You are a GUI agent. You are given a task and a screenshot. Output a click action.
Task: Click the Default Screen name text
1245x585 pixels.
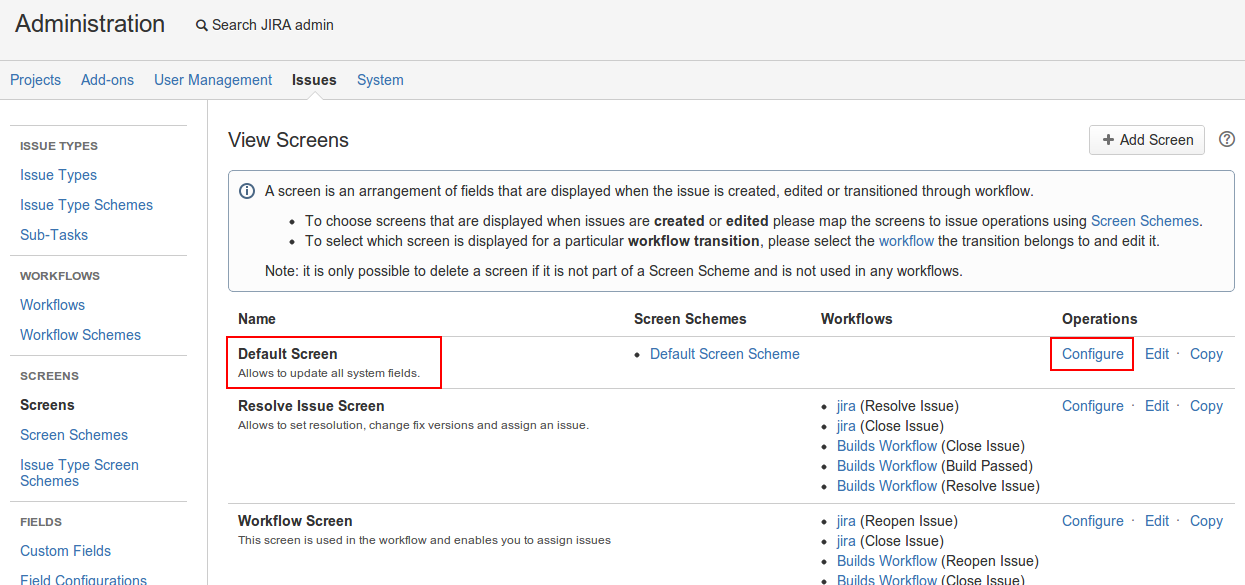pos(288,354)
